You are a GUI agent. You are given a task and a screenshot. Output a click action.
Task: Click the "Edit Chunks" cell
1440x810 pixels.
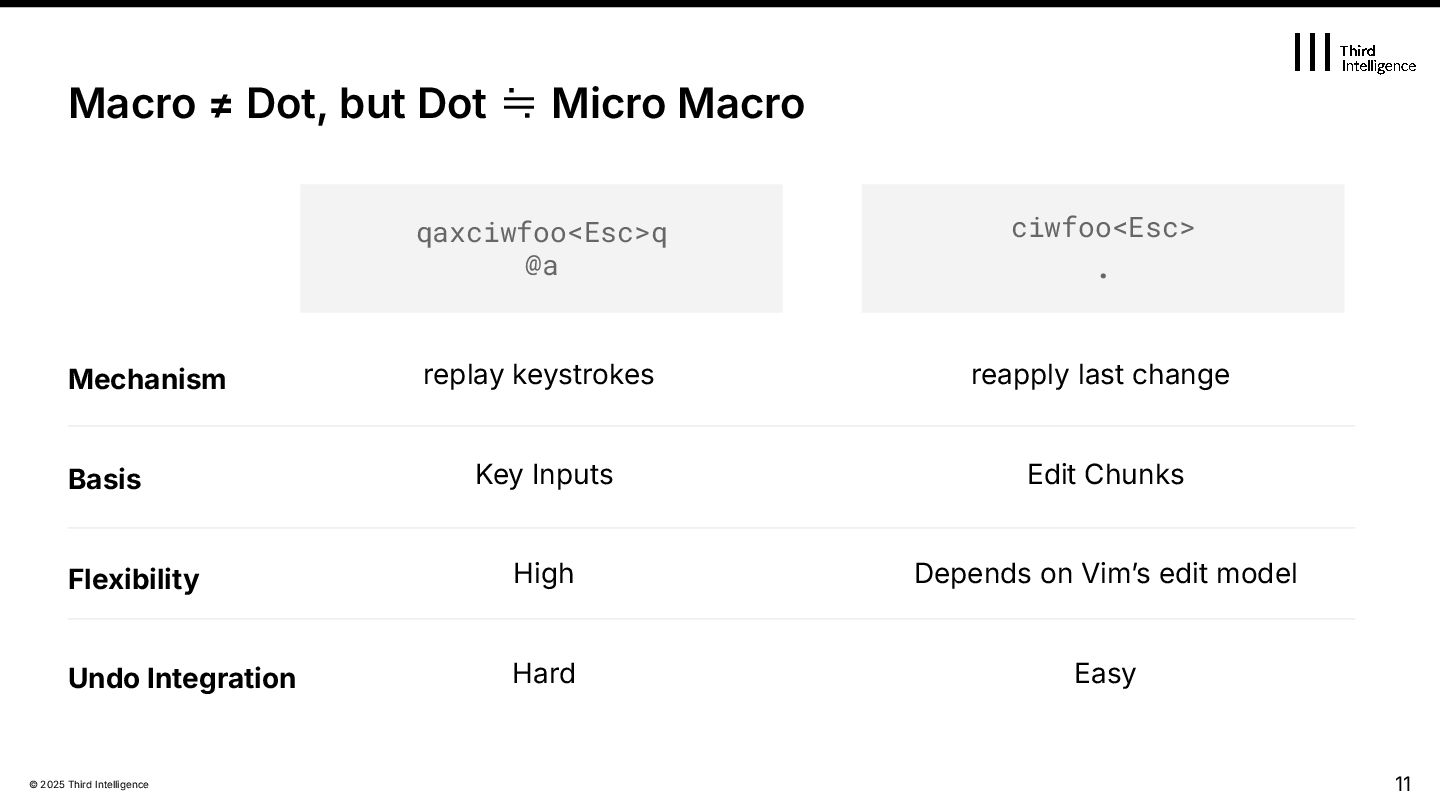pos(1105,474)
